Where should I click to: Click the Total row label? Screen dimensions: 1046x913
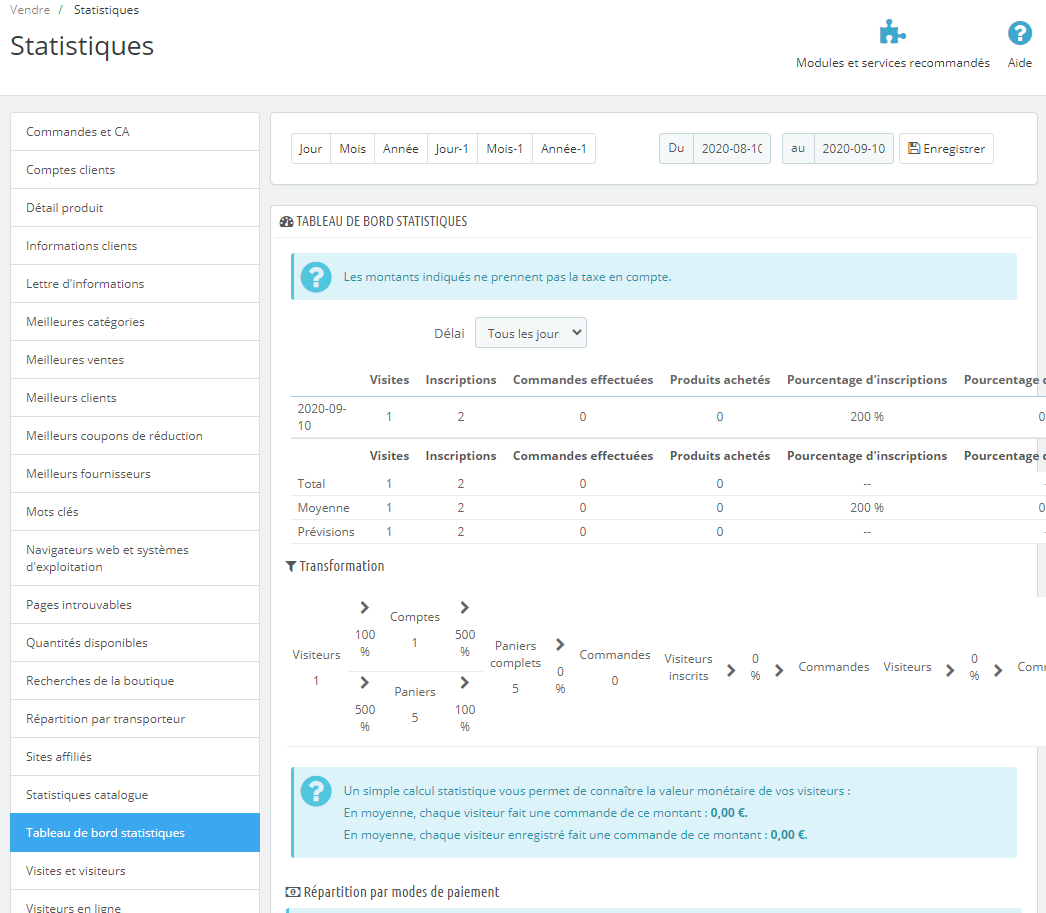pos(311,484)
